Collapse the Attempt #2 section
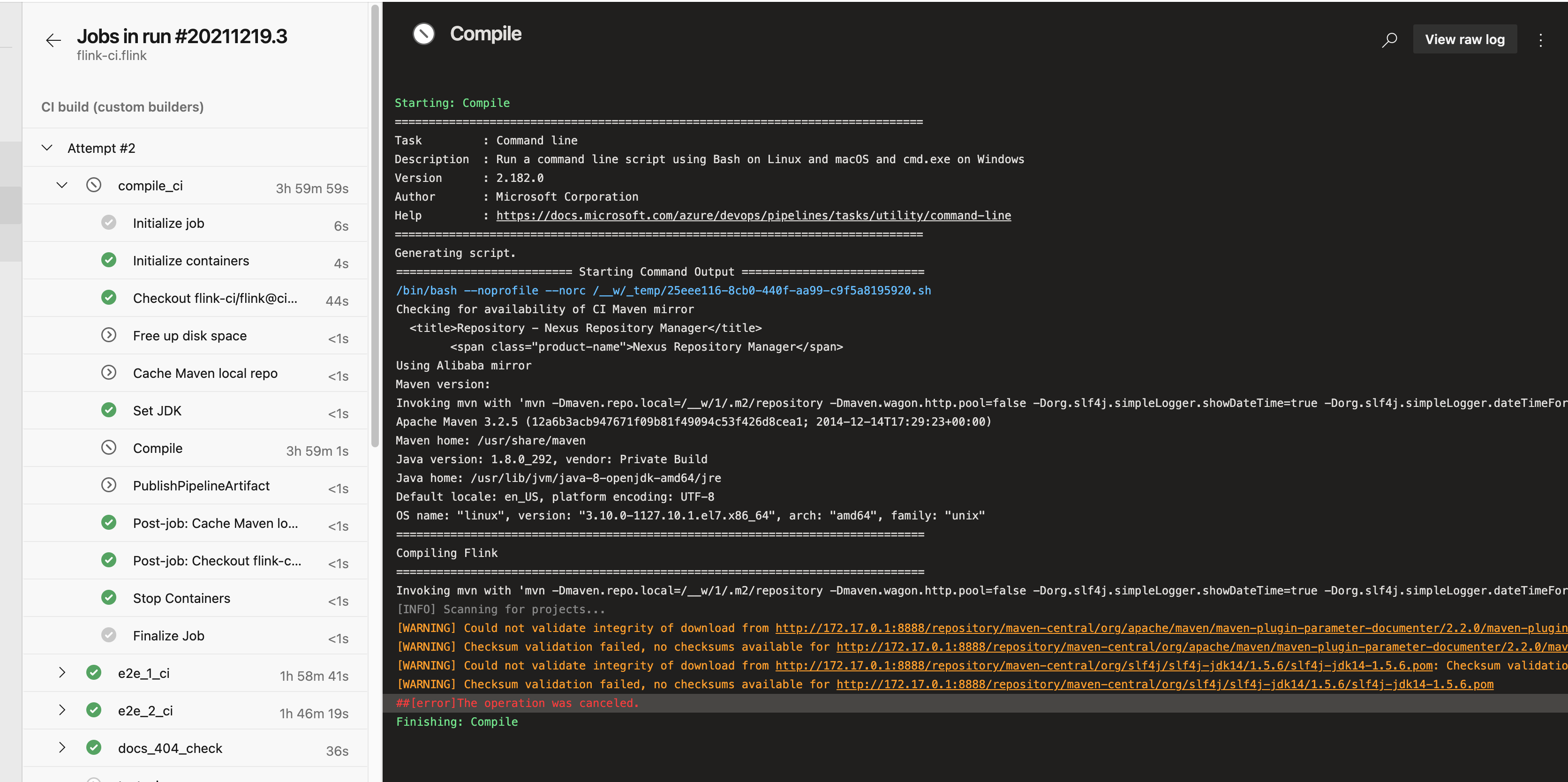The height and width of the screenshot is (782, 1568). [x=47, y=148]
